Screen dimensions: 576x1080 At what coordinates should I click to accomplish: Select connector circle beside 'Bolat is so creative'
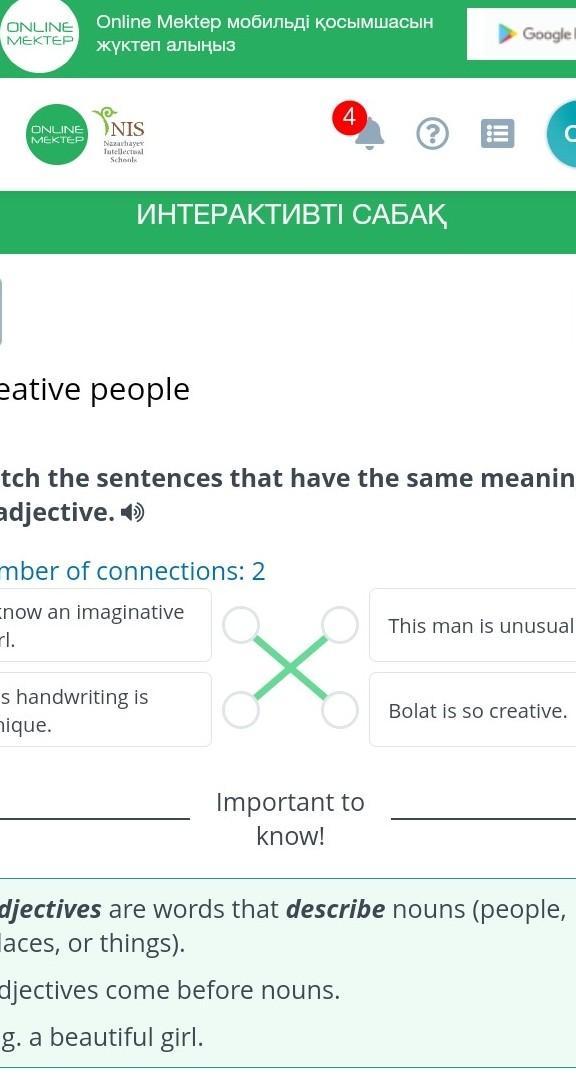340,710
